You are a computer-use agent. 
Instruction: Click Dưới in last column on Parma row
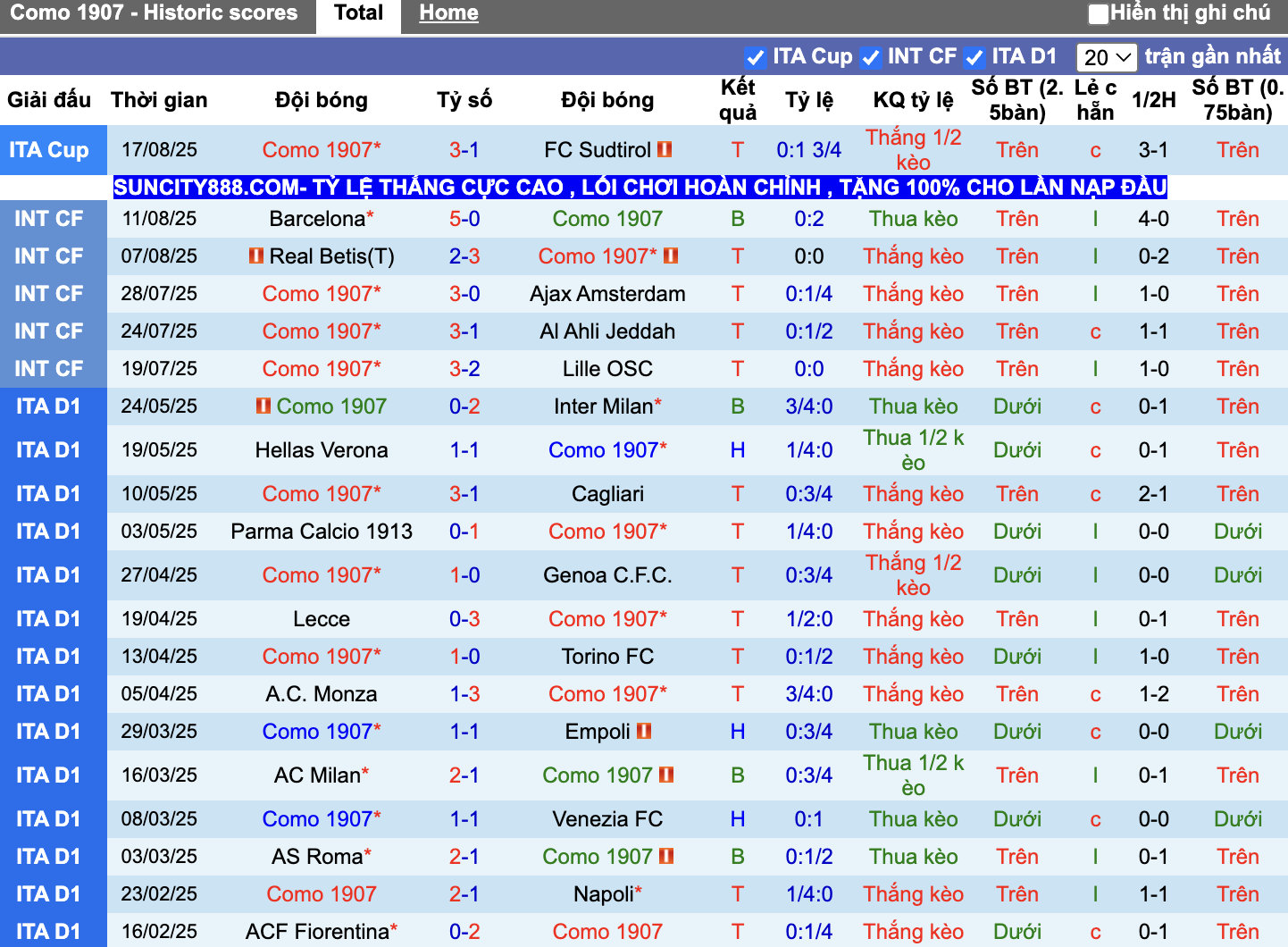click(x=1237, y=532)
